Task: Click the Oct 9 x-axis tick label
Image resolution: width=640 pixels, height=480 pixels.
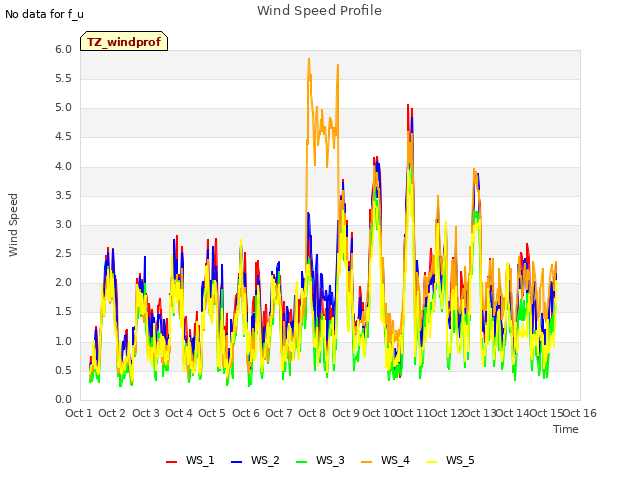Action: pos(346,413)
